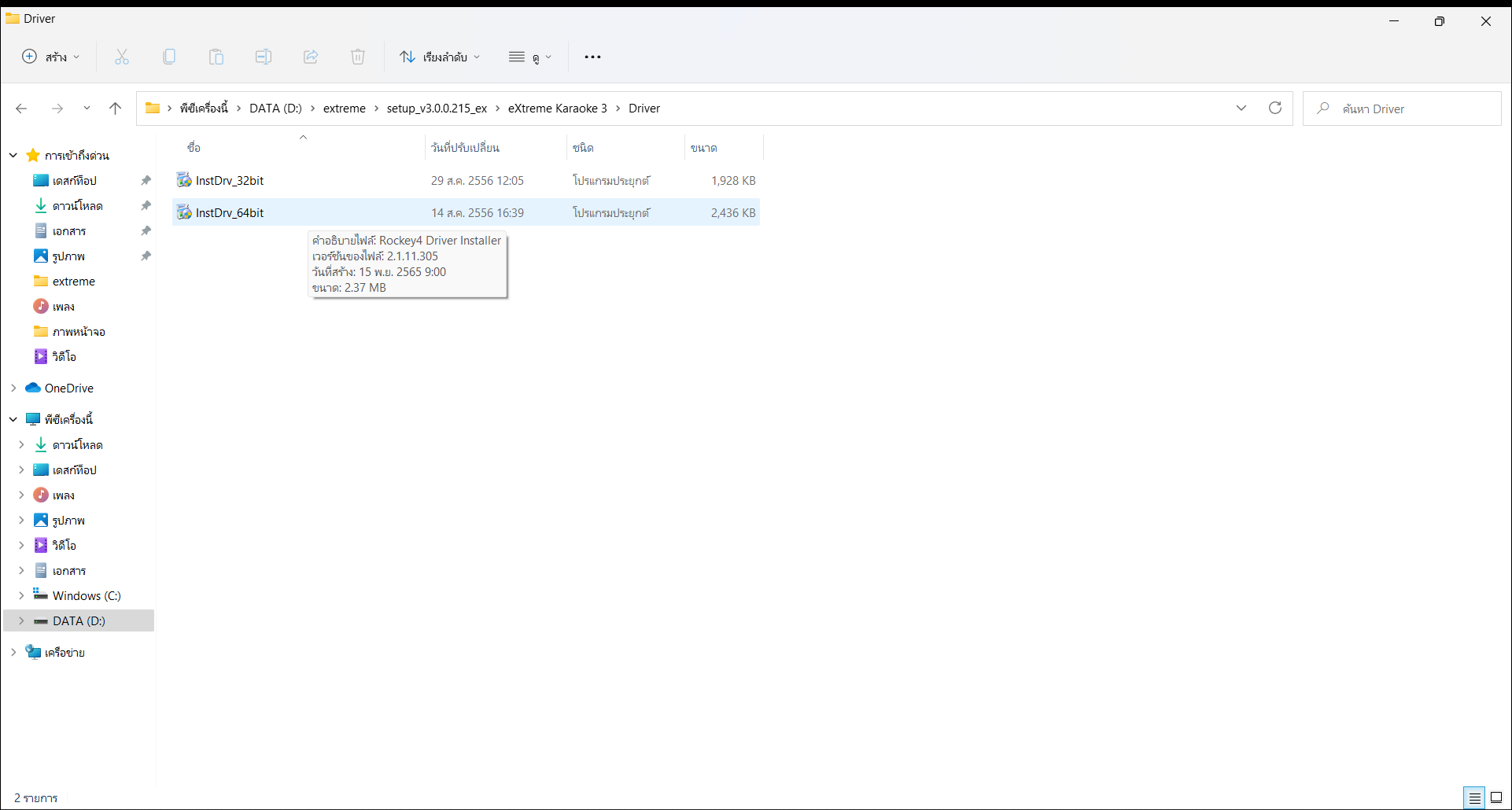Close the Driver window
The width and height of the screenshot is (1512, 810).
pyautogui.click(x=1486, y=20)
